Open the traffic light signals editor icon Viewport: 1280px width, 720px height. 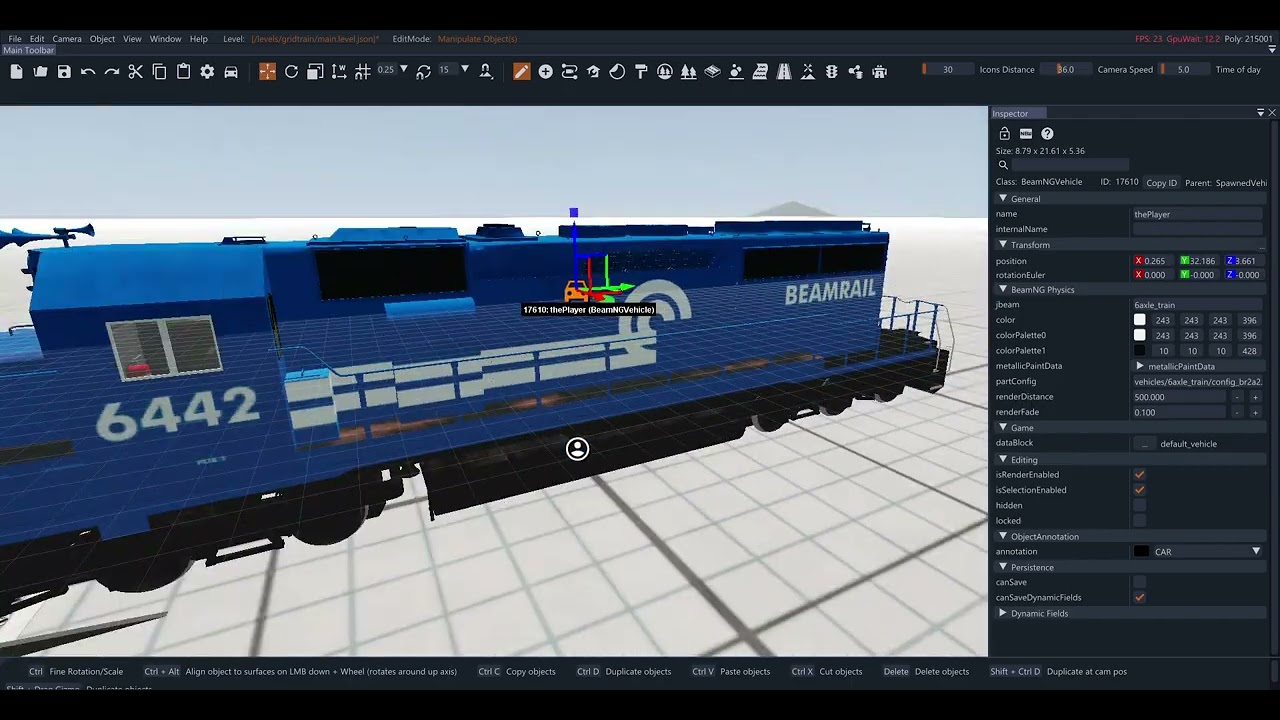831,71
